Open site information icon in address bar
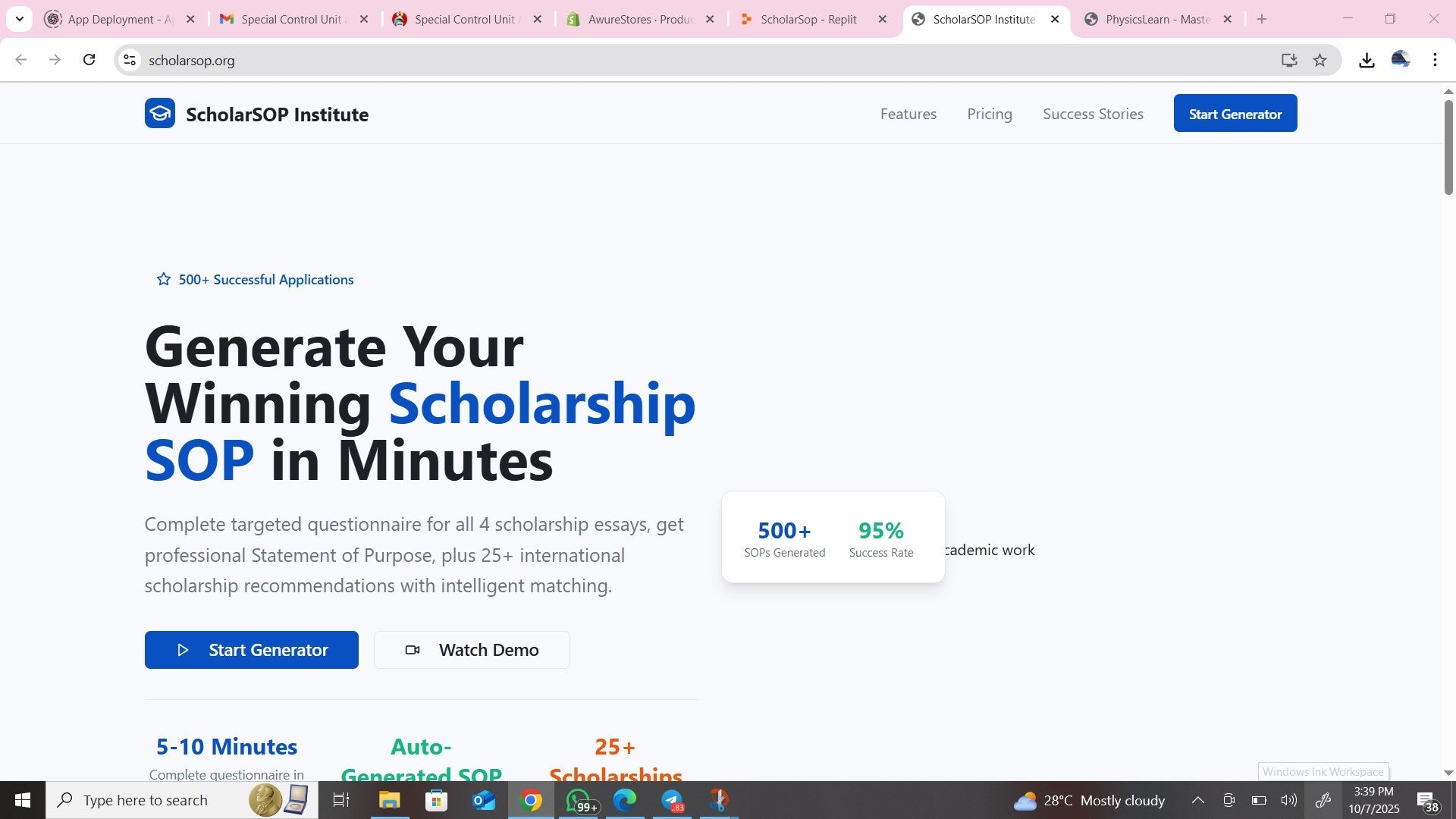This screenshot has width=1456, height=819. 129,60
